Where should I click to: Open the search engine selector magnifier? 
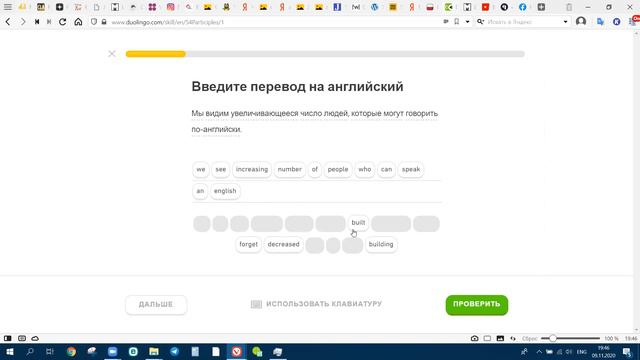(x=480, y=22)
